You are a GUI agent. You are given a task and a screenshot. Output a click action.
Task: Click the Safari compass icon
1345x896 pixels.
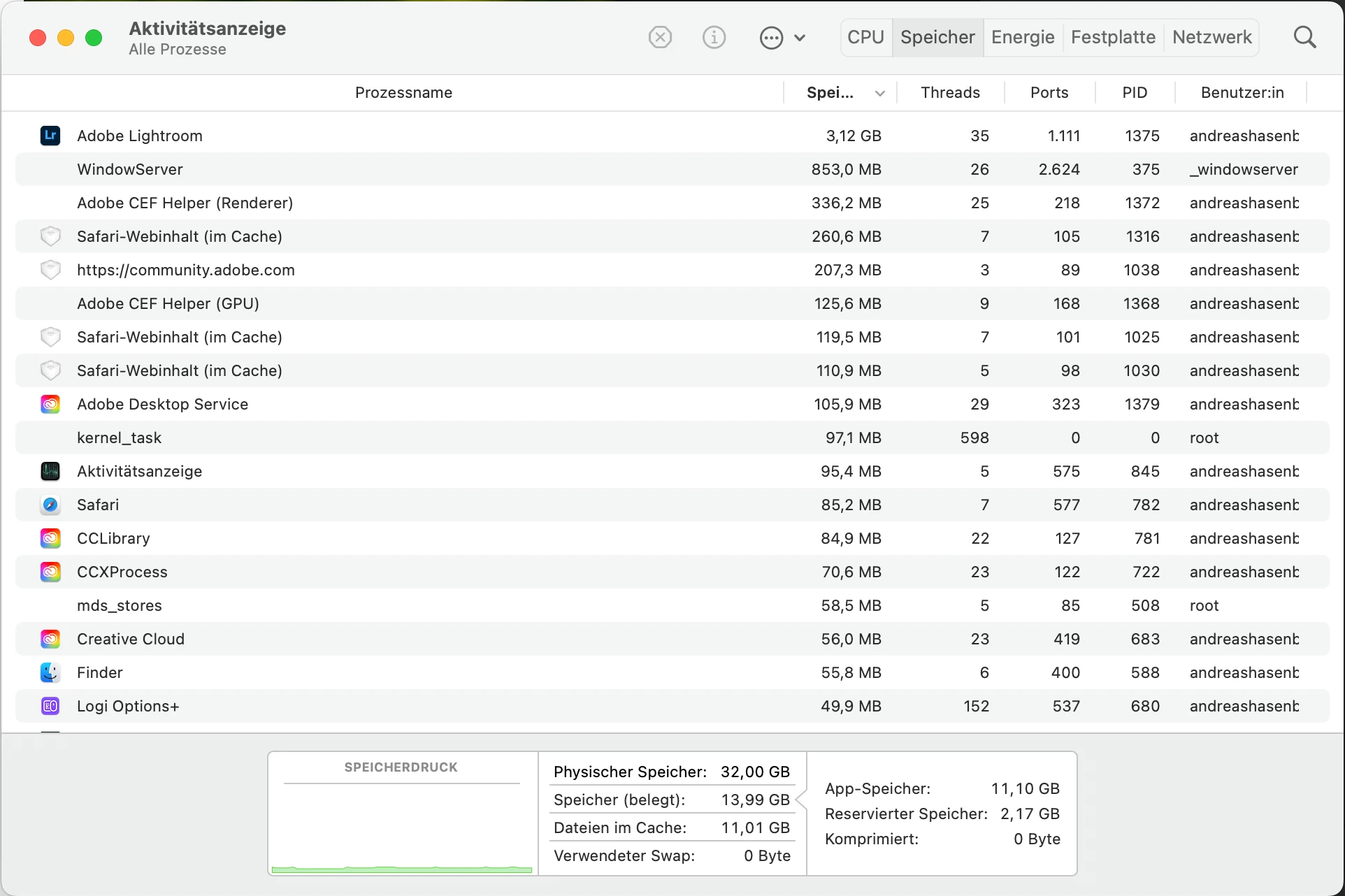[x=50, y=505]
